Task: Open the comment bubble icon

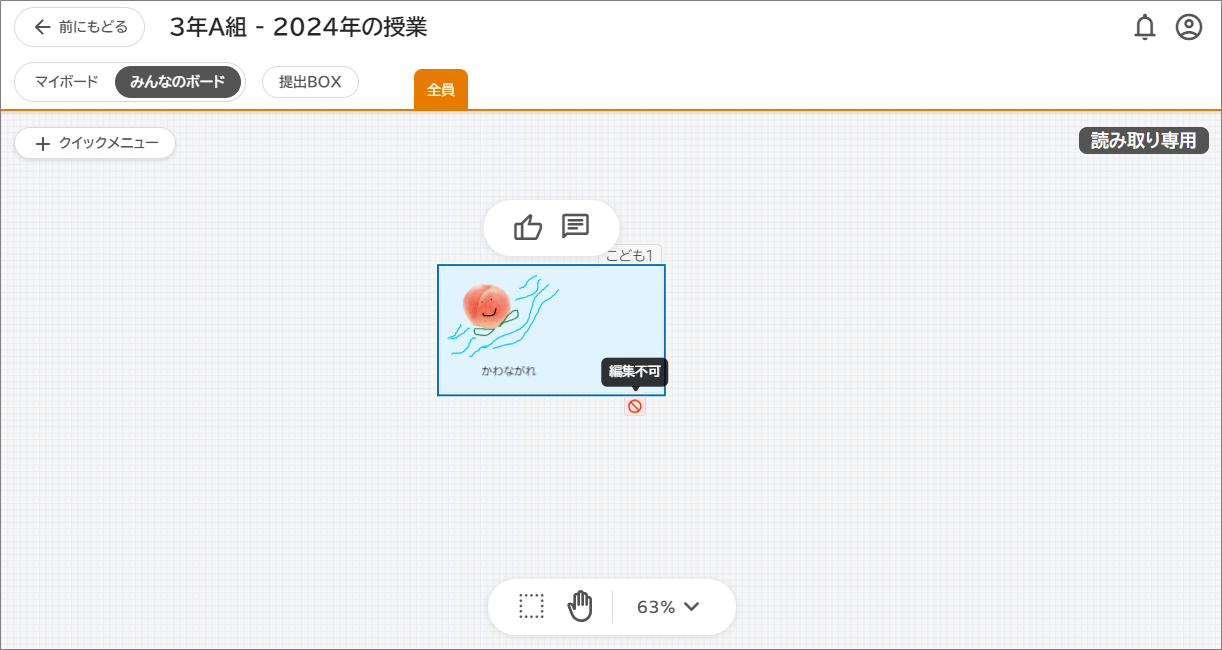Action: pyautogui.click(x=577, y=228)
